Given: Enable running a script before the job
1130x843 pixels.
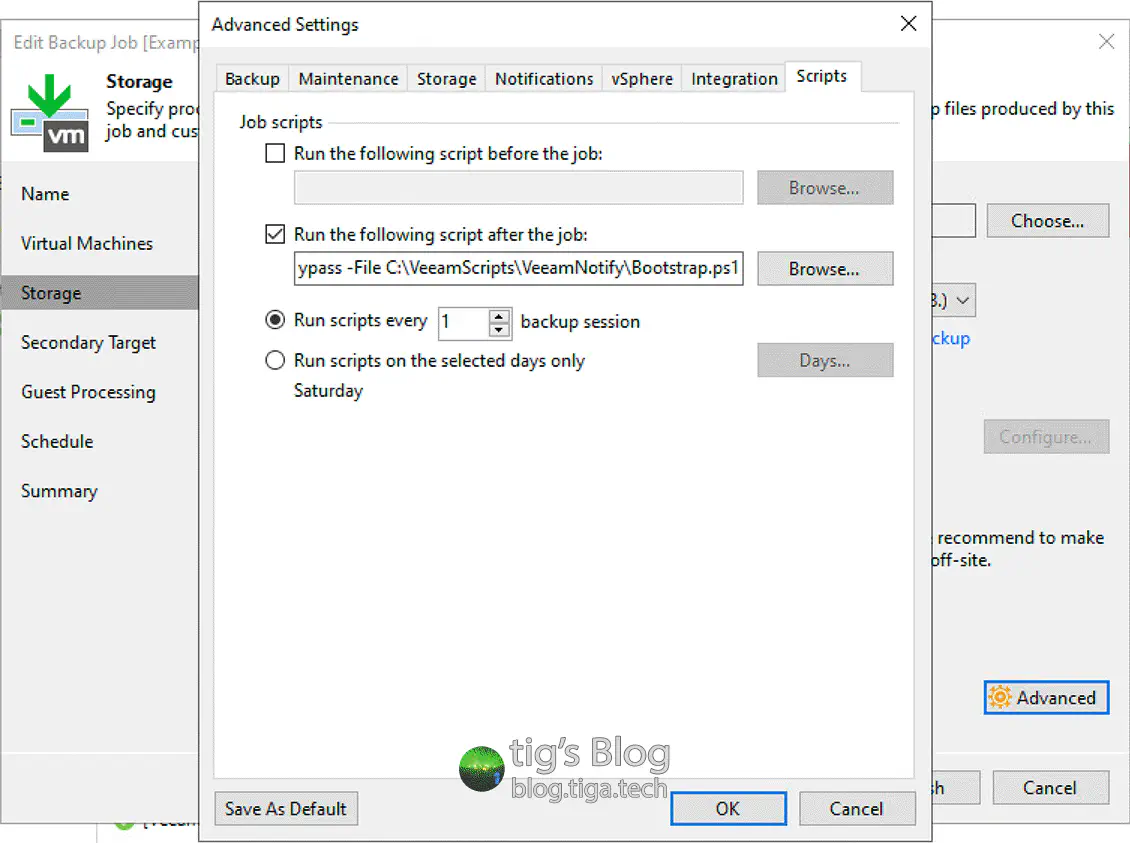Looking at the screenshot, I should (x=275, y=153).
